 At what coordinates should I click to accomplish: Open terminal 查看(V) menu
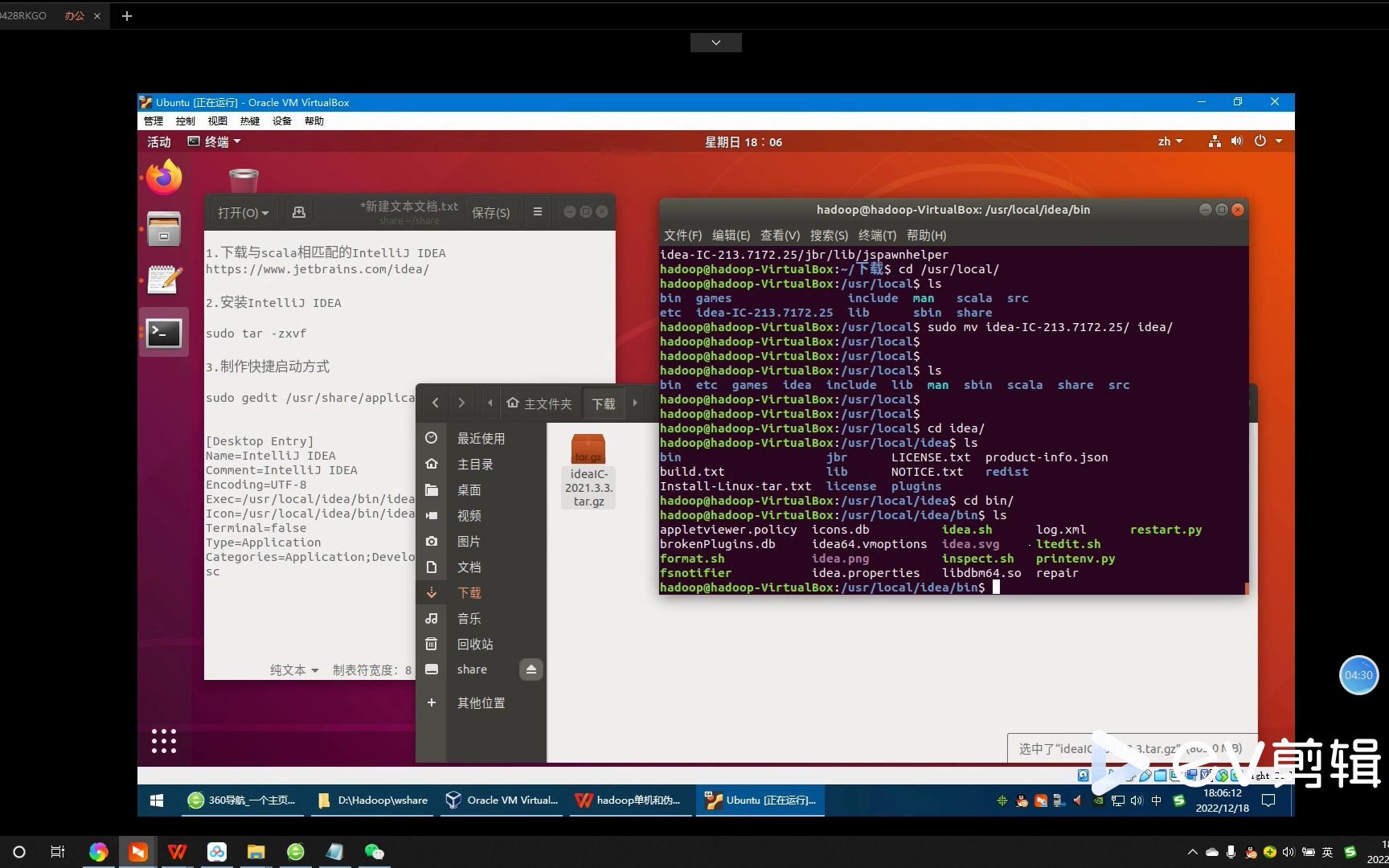click(780, 235)
